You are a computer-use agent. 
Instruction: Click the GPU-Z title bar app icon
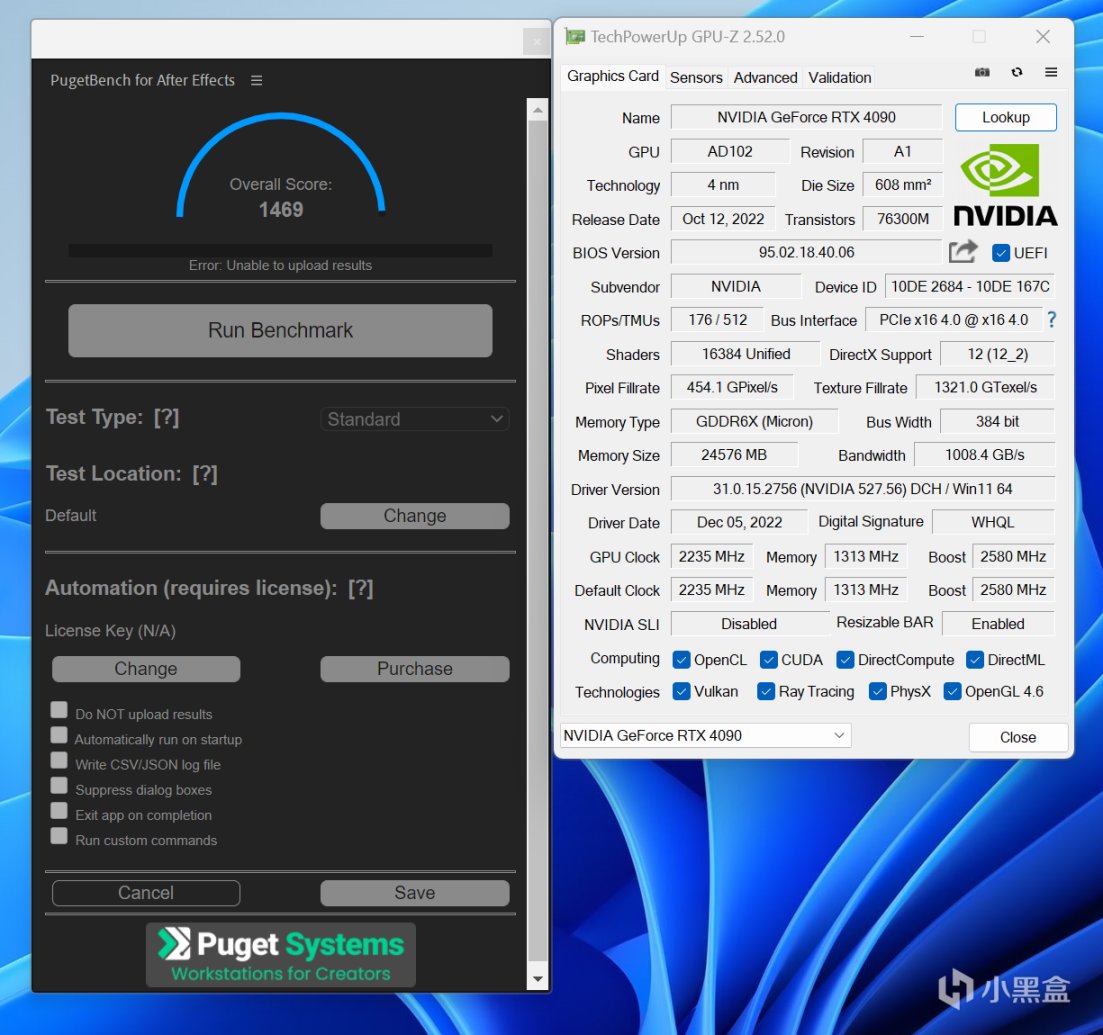575,37
